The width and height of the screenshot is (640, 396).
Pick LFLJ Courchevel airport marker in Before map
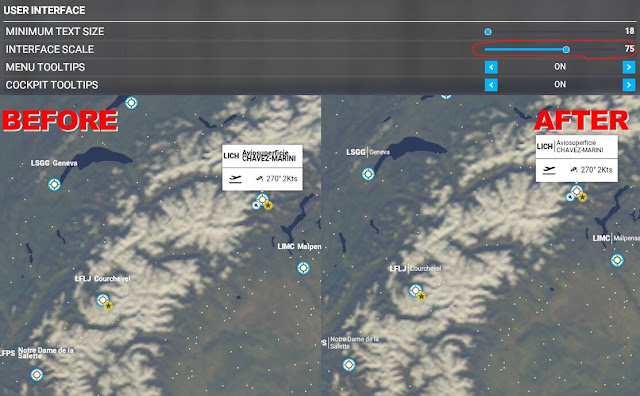(x=102, y=300)
